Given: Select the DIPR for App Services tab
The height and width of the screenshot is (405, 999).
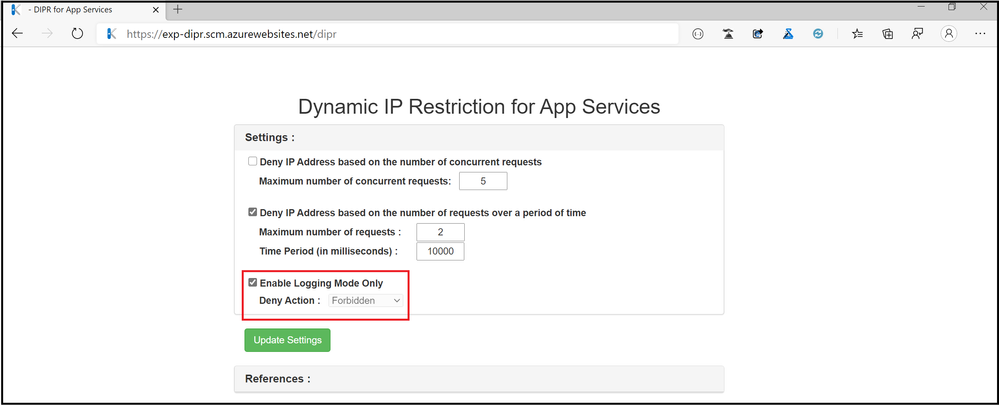Looking at the screenshot, I should coord(86,9).
